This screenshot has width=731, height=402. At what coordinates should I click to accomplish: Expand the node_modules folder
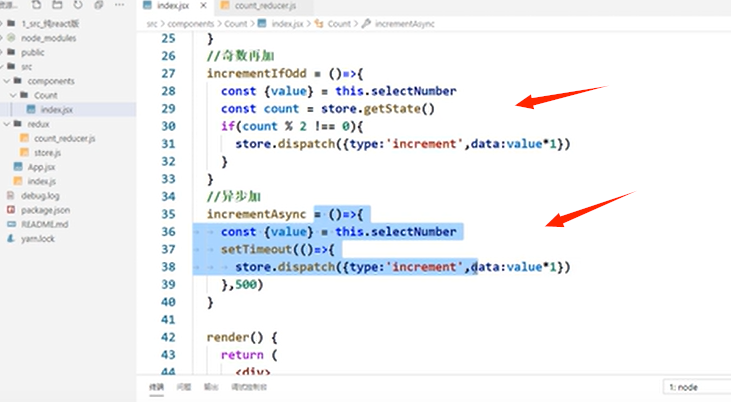tap(48, 38)
